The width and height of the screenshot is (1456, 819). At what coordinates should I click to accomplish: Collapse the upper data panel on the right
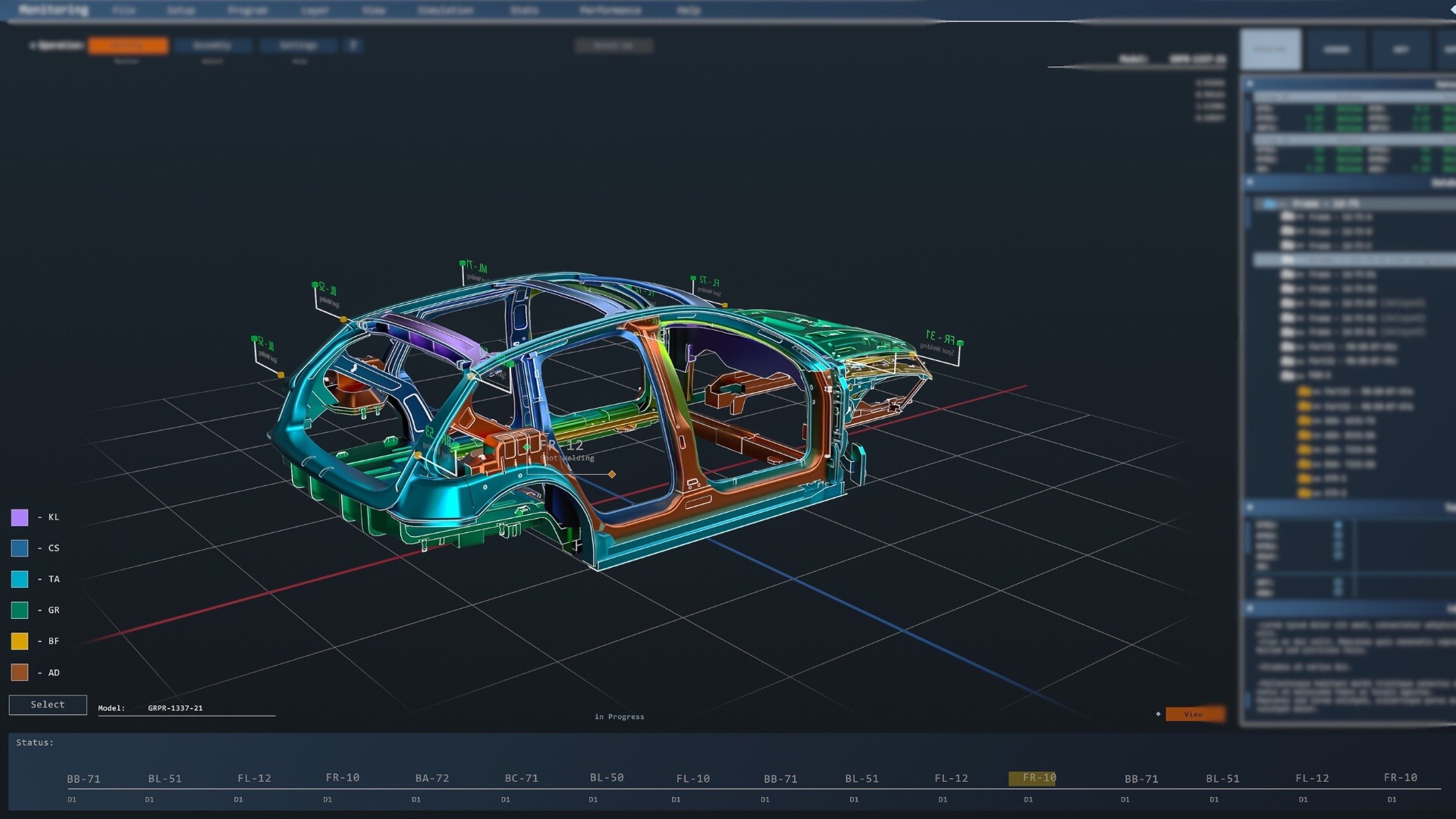(1250, 83)
